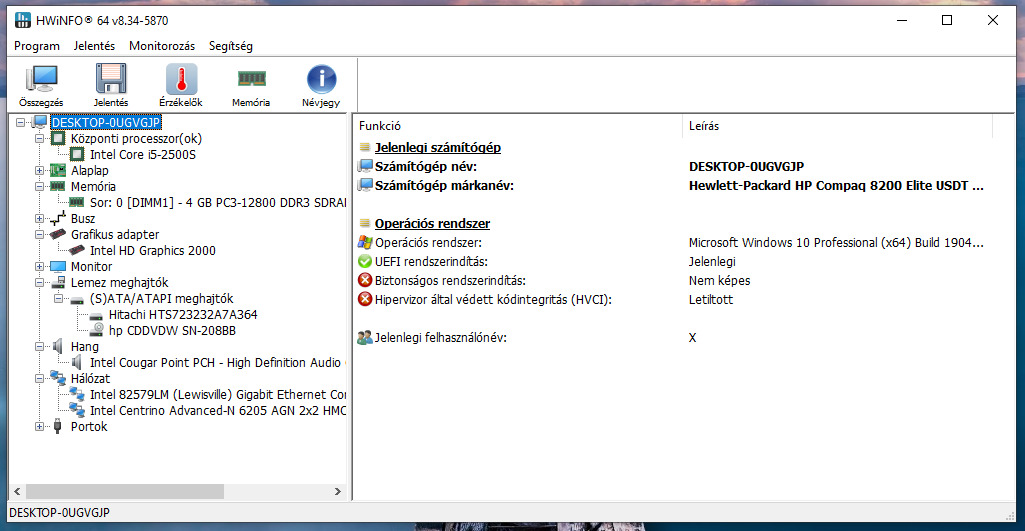The image size is (1025, 531).
Task: Click the horizontal scrollbar thumb in tree panel
Action: [x=125, y=491]
